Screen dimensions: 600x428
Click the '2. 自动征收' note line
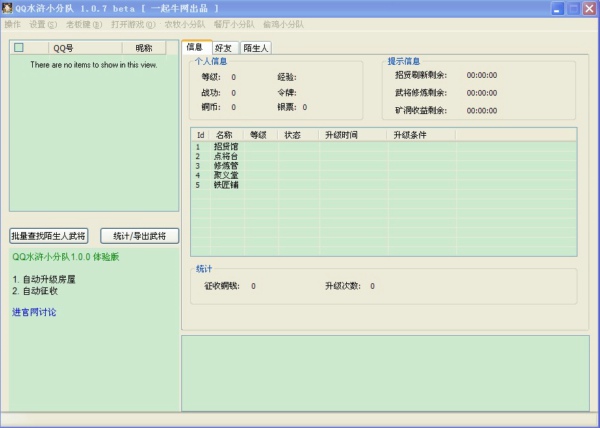coord(35,291)
